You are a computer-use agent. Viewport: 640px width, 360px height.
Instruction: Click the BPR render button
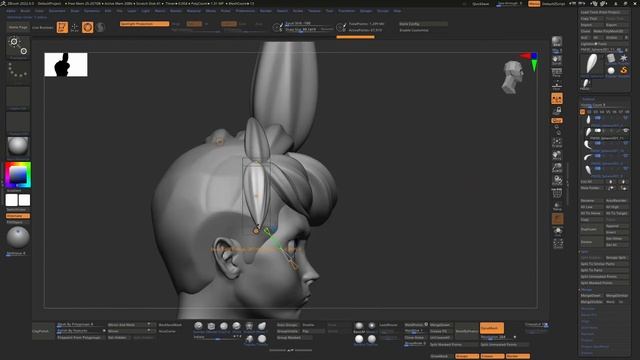coord(557,41)
